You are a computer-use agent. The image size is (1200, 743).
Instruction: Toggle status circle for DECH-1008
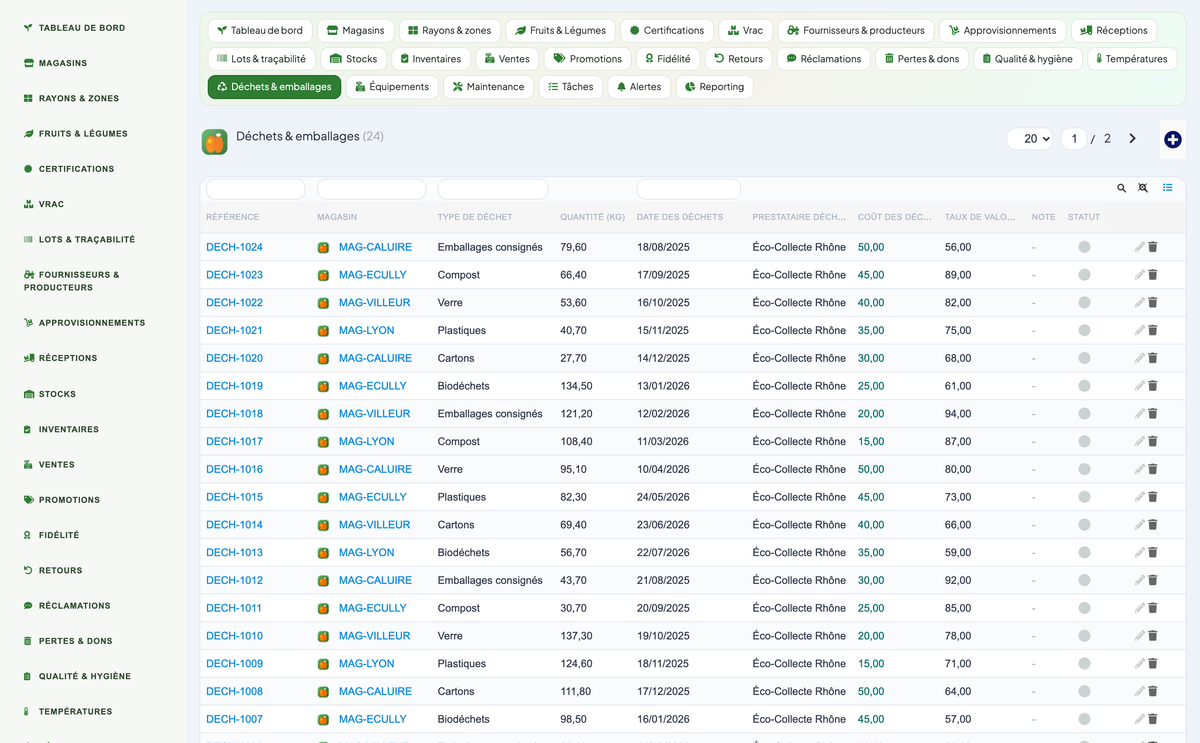[x=1084, y=691]
